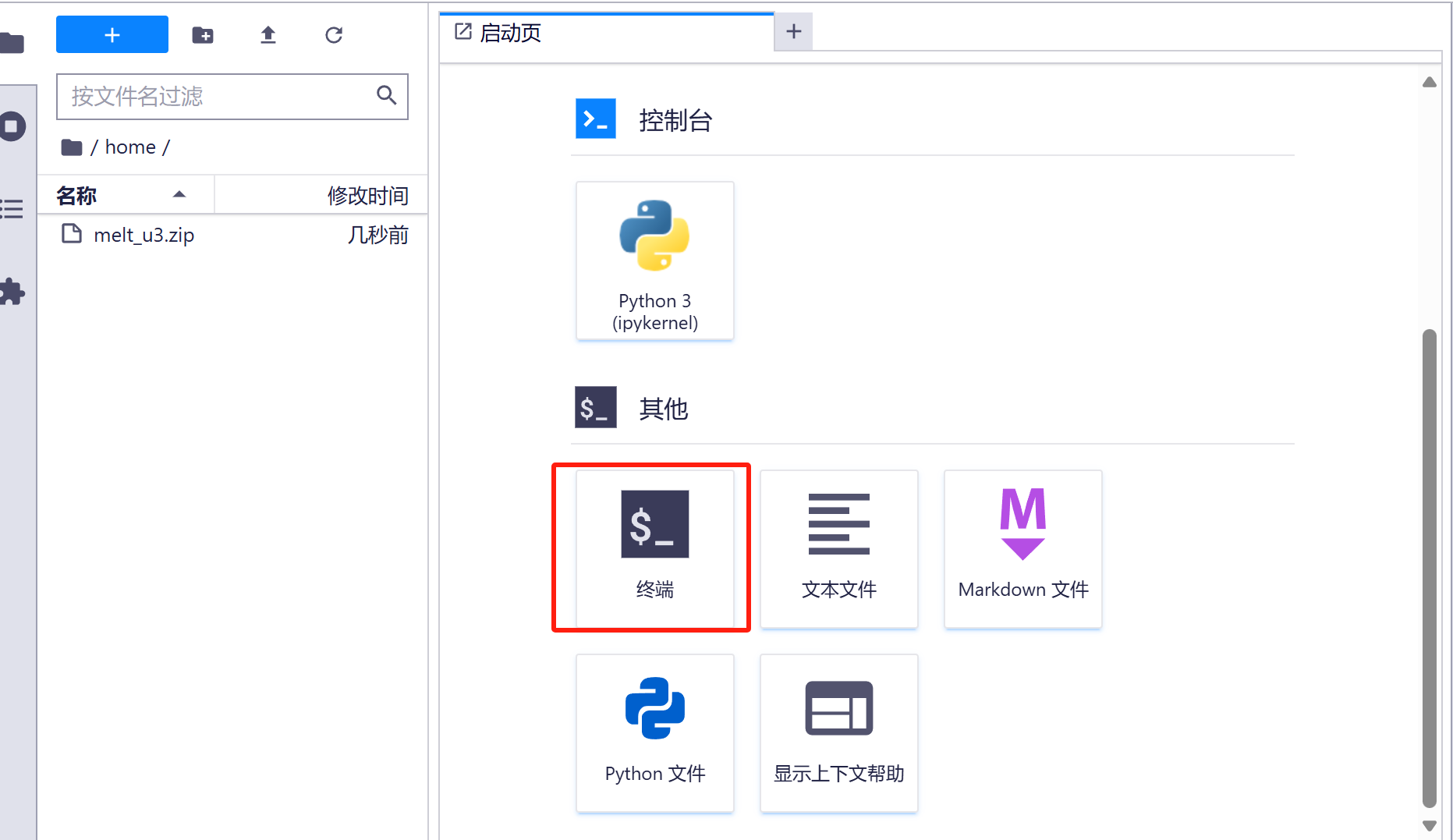Sort files by modified time column

[x=367, y=195]
